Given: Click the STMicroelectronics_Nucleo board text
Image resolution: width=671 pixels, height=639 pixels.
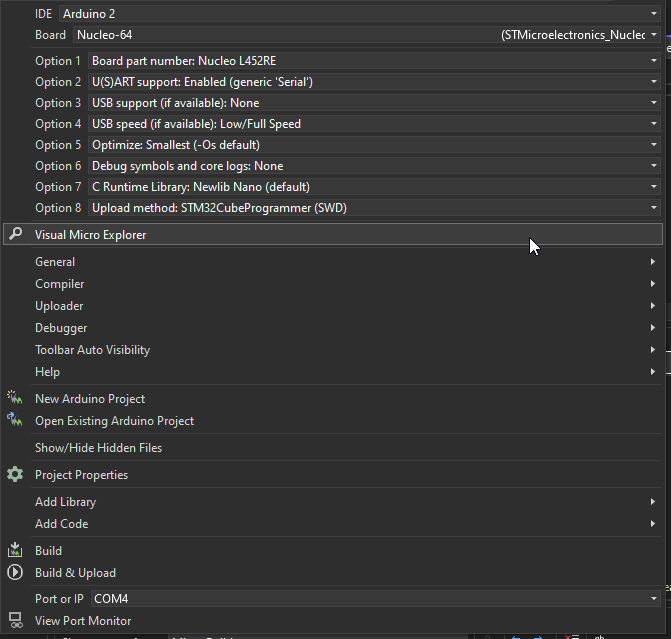Looking at the screenshot, I should point(573,35).
